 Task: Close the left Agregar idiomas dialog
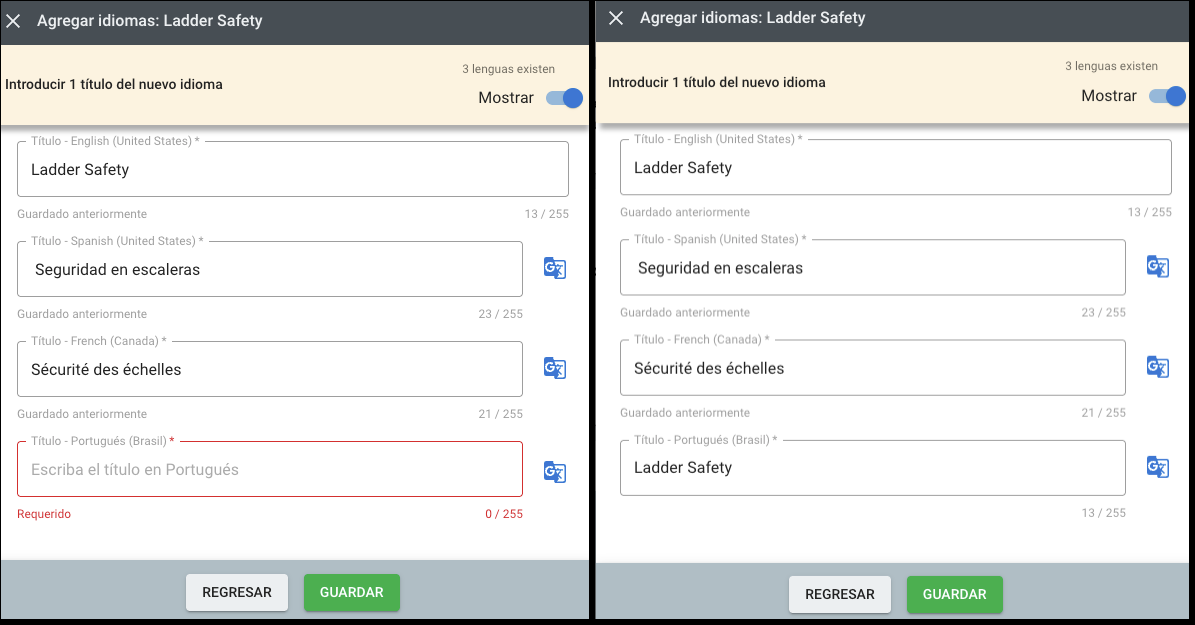[14, 20]
